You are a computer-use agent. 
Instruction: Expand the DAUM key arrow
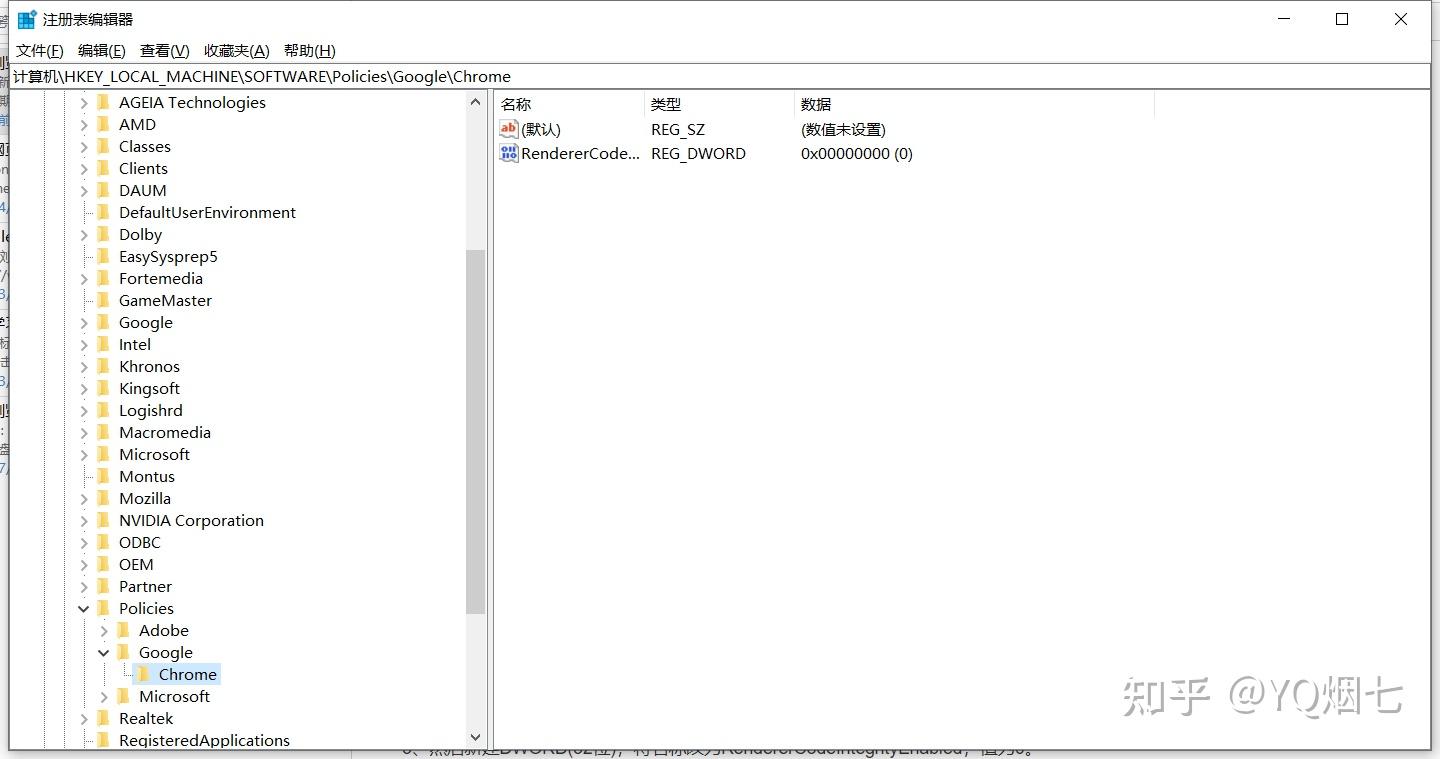point(84,191)
